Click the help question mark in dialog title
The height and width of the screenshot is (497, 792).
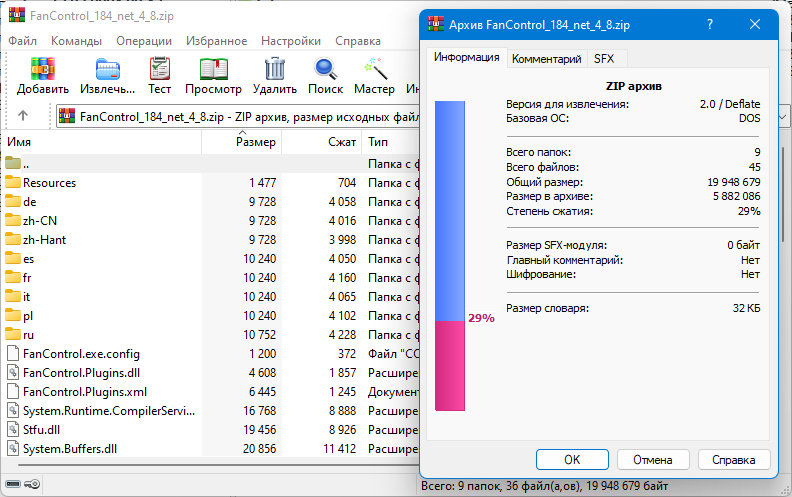tap(710, 24)
